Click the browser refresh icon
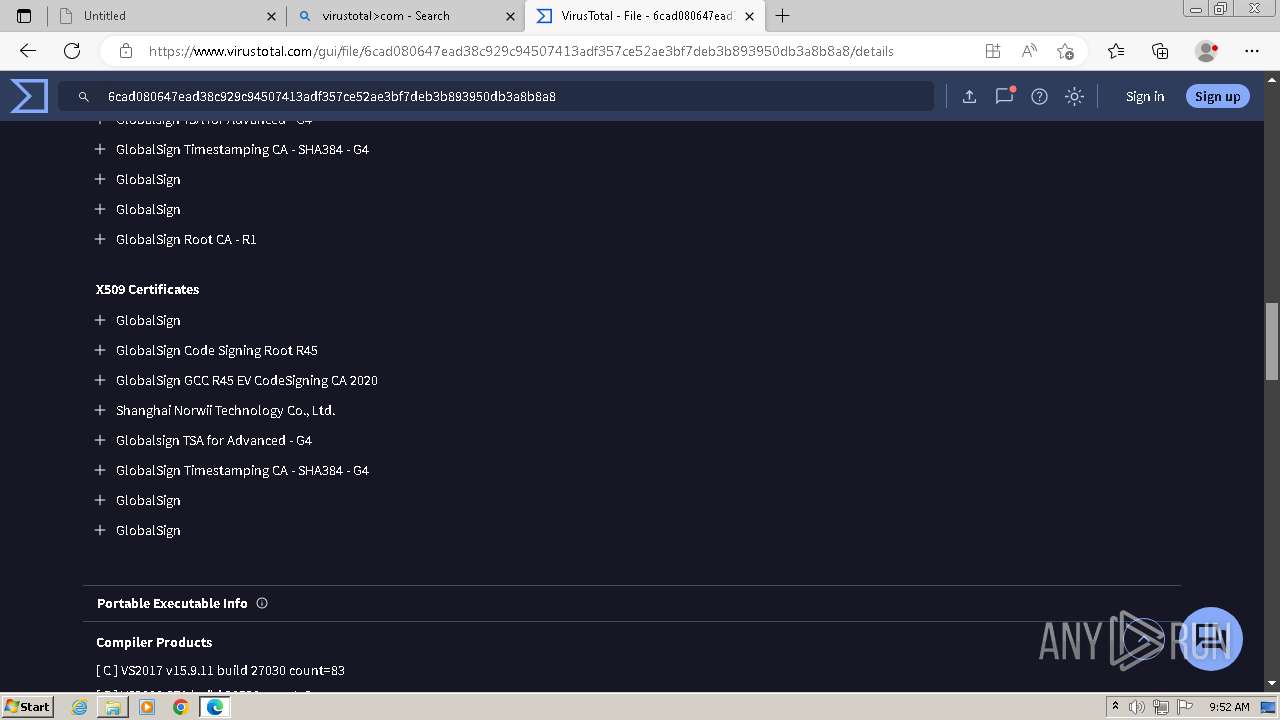 coord(72,51)
